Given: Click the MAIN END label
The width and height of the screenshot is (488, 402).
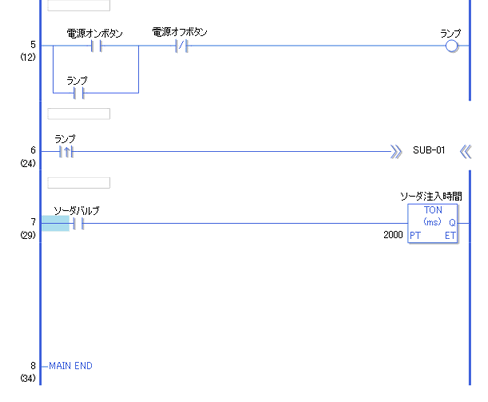Looking at the screenshot, I should 70,366.
